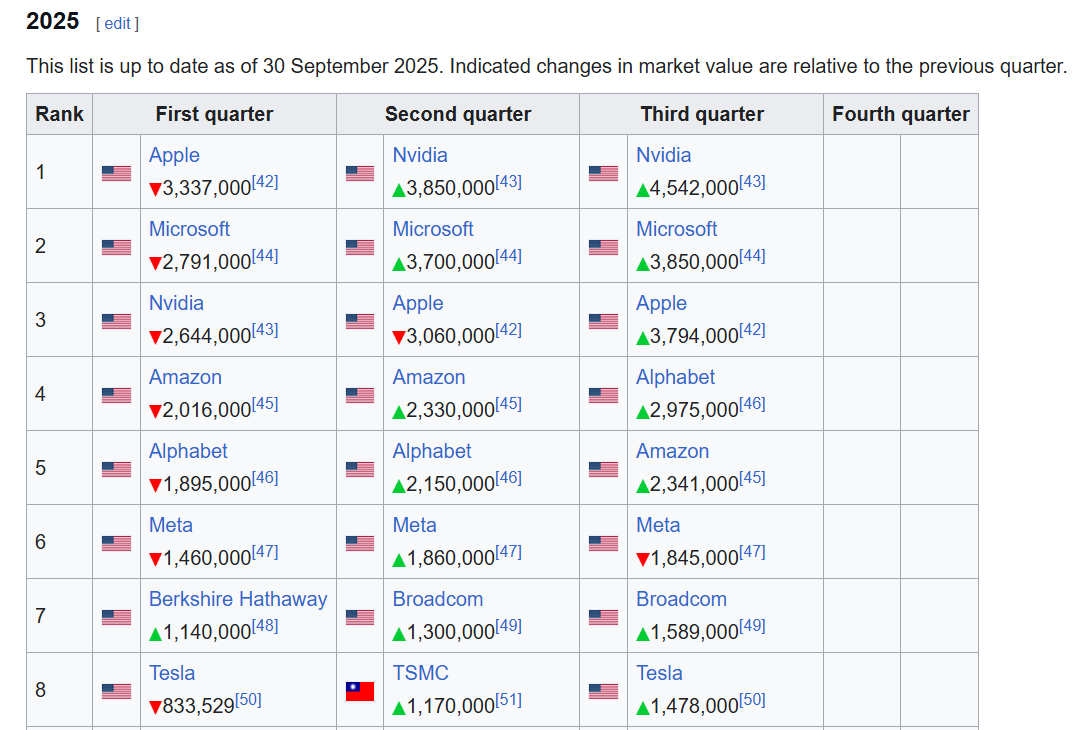This screenshot has height=730, width=1082.
Task: Click the US flag beside Second quarter Apple
Action: pos(360,321)
